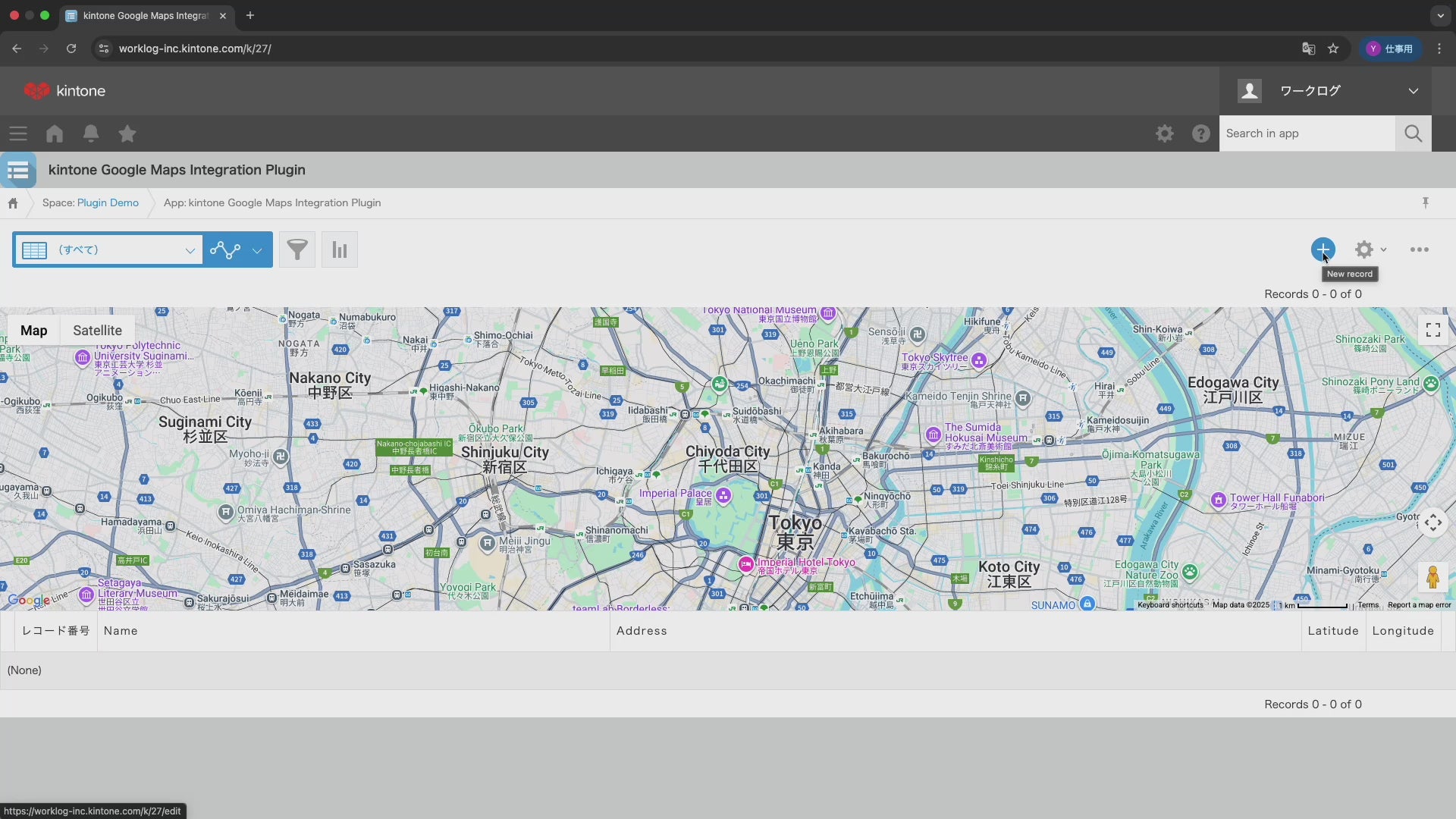The width and height of the screenshot is (1456, 819).
Task: Click the Search in app field
Action: 1306,133
